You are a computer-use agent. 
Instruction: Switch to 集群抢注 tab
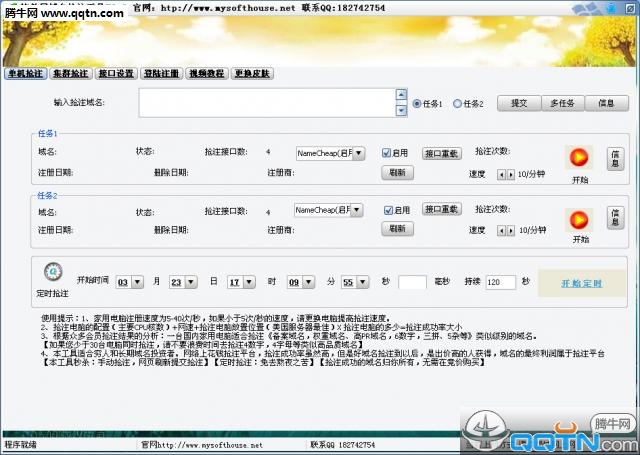point(71,73)
